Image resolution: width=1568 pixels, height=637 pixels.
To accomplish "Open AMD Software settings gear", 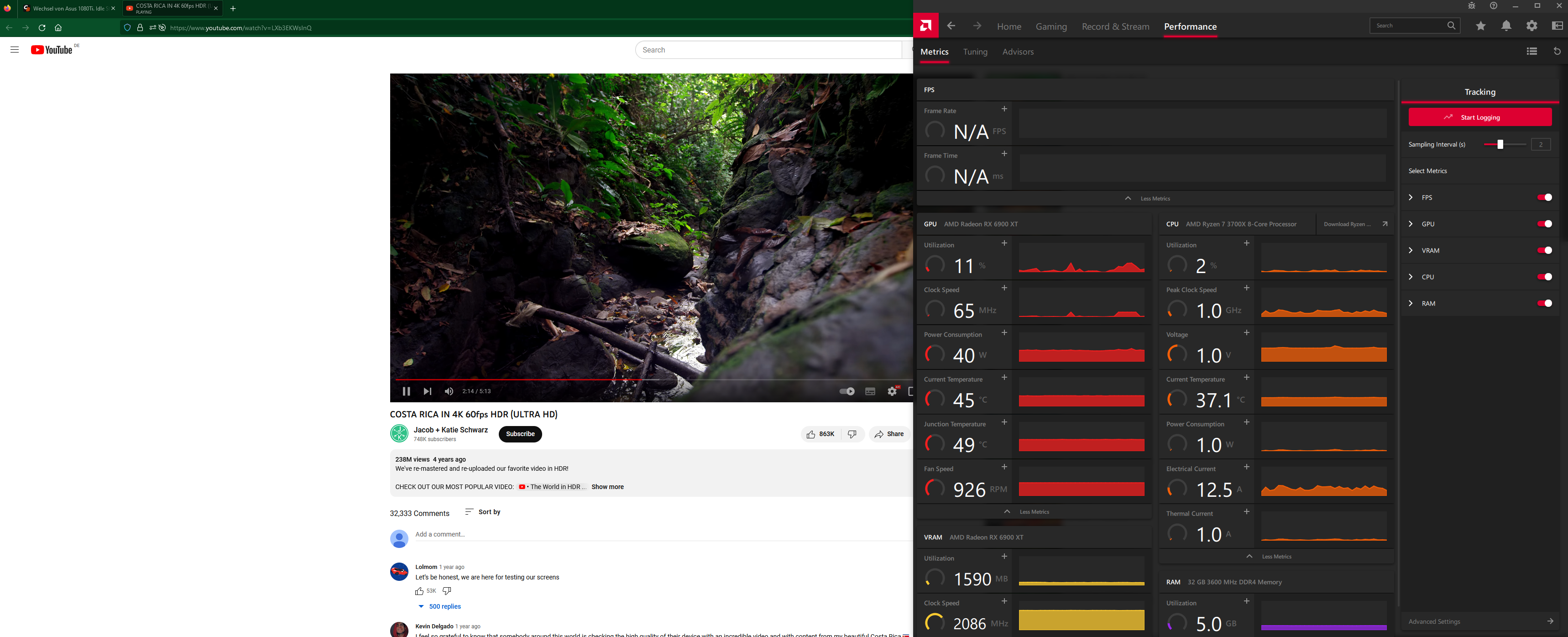I will click(1531, 26).
